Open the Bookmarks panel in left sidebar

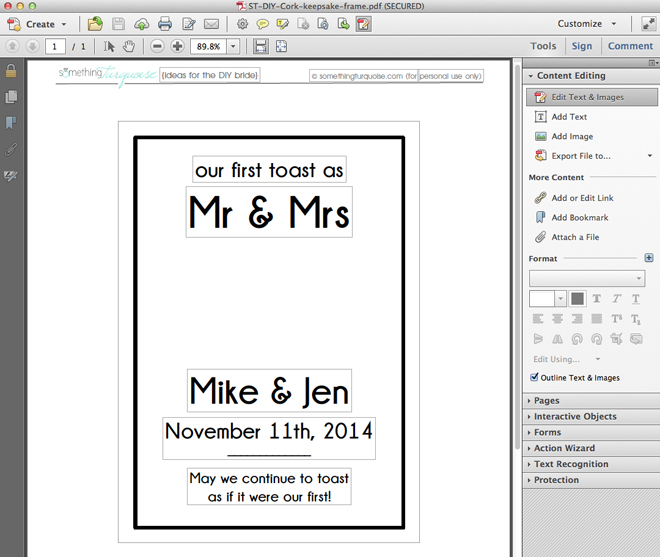[x=11, y=123]
